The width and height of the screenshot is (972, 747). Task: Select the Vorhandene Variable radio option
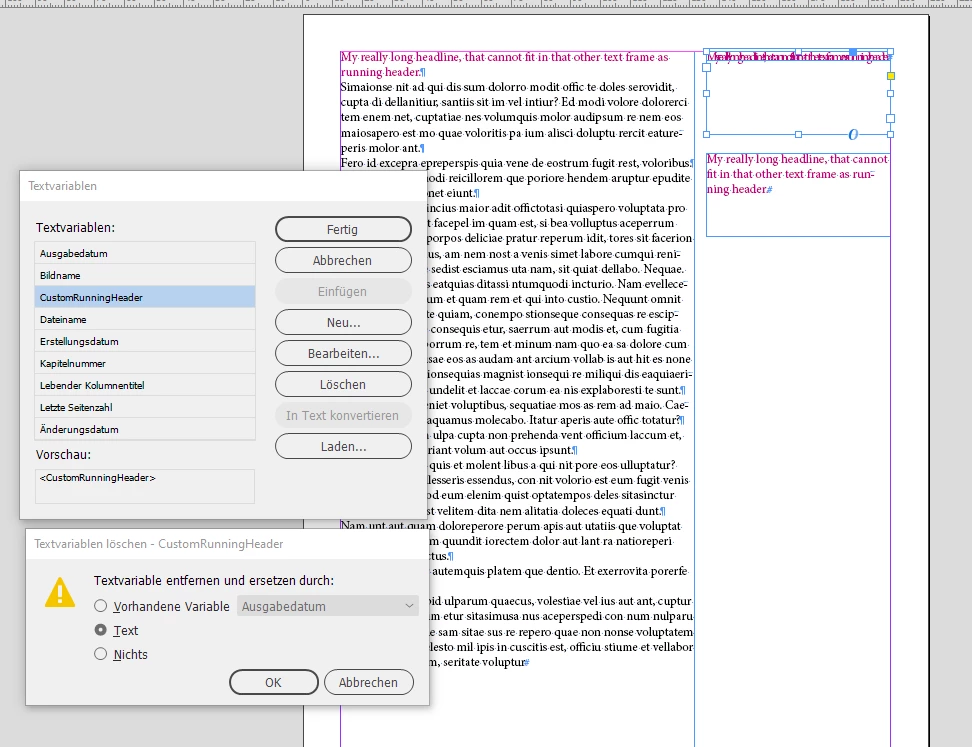(100, 606)
